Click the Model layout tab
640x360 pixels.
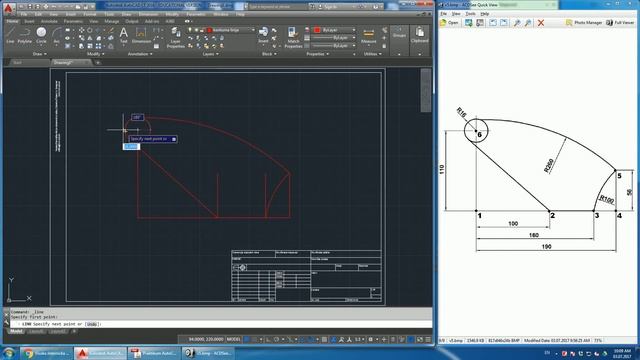[16, 331]
